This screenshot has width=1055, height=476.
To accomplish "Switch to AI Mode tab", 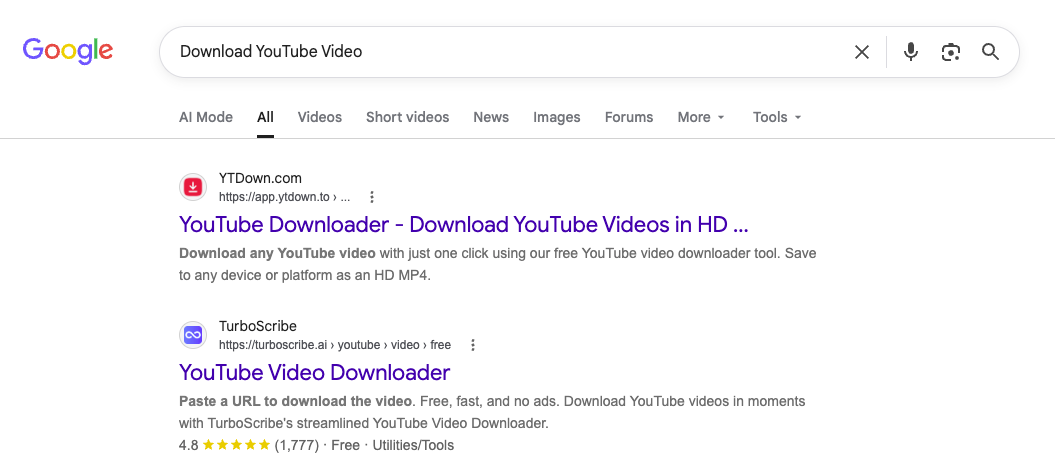I will coord(206,117).
